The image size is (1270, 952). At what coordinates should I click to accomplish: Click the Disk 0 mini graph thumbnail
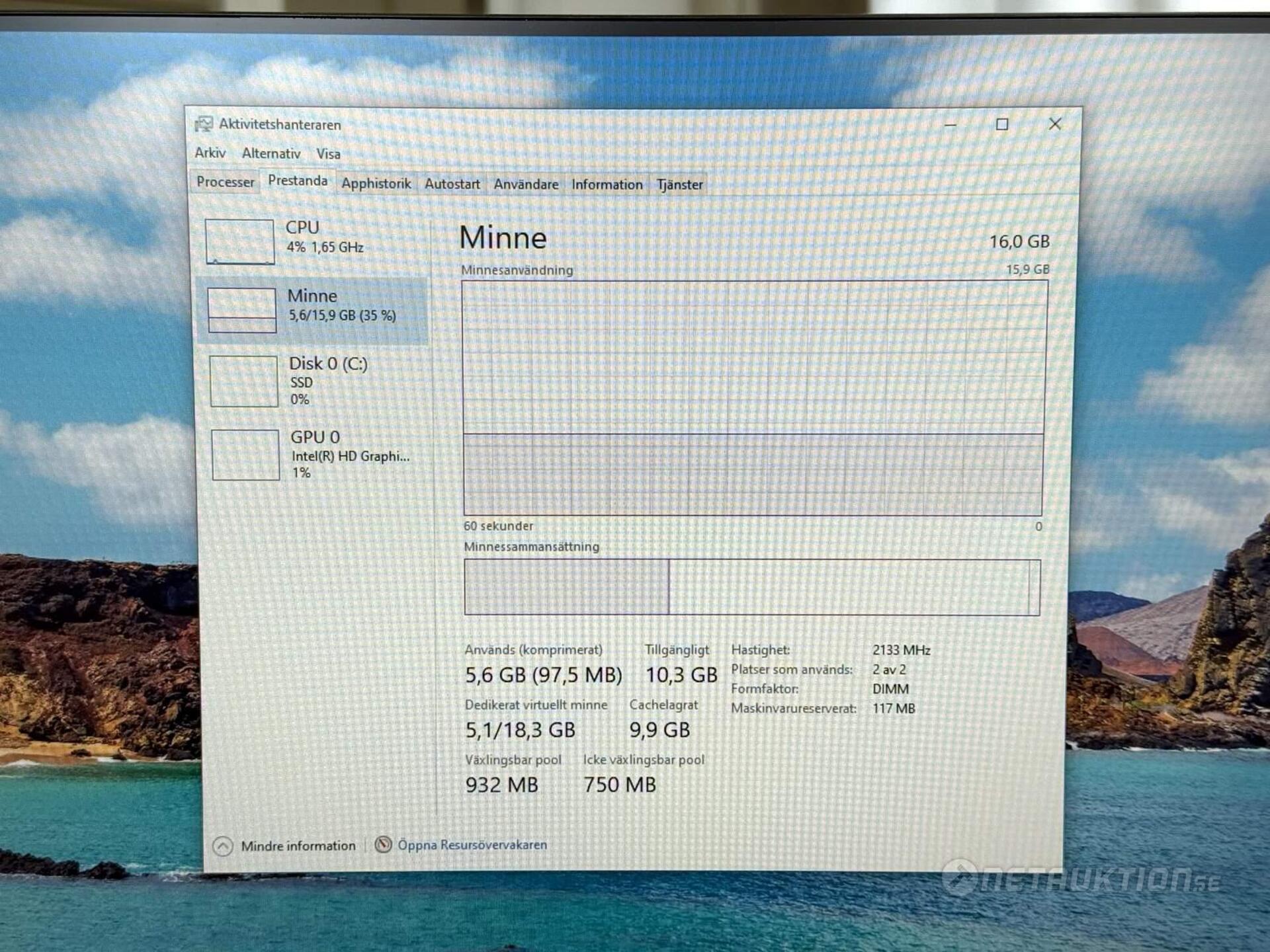(244, 381)
